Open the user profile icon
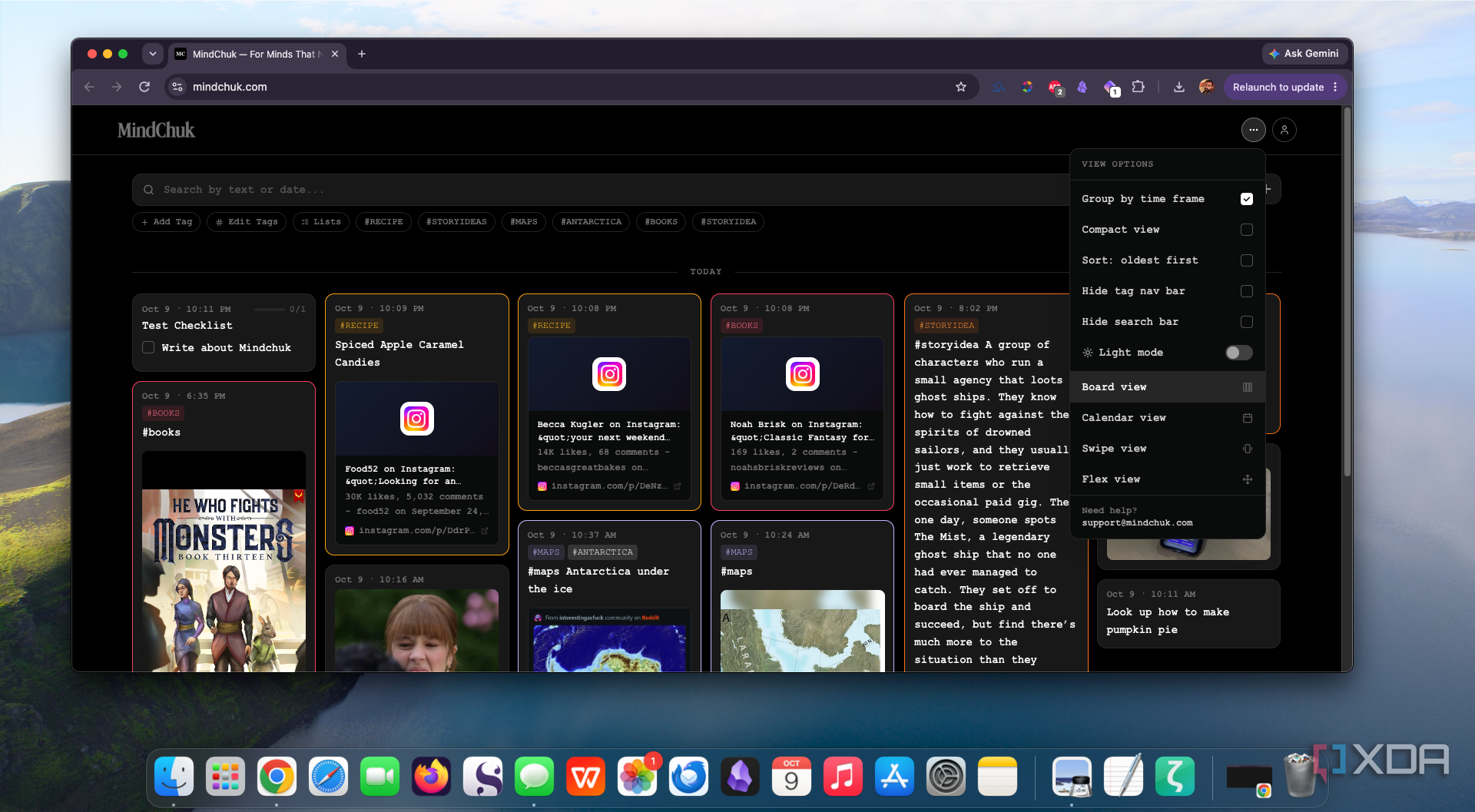 (x=1284, y=130)
